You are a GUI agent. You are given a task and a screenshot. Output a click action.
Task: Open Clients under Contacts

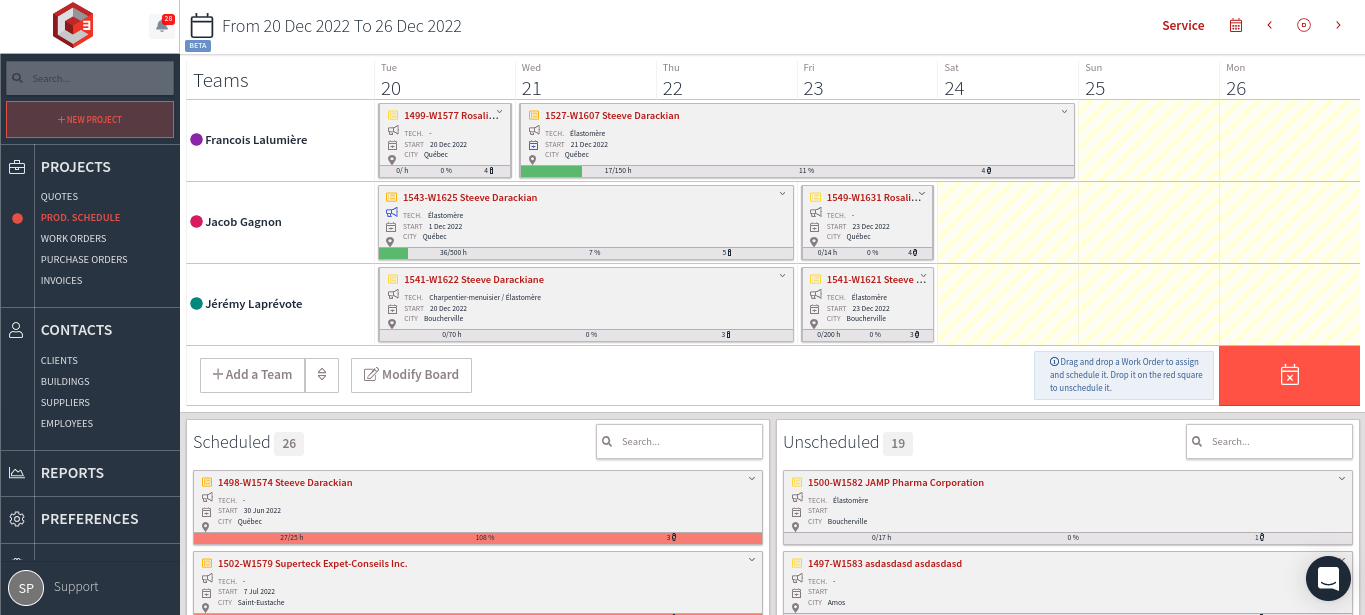pyautogui.click(x=59, y=361)
